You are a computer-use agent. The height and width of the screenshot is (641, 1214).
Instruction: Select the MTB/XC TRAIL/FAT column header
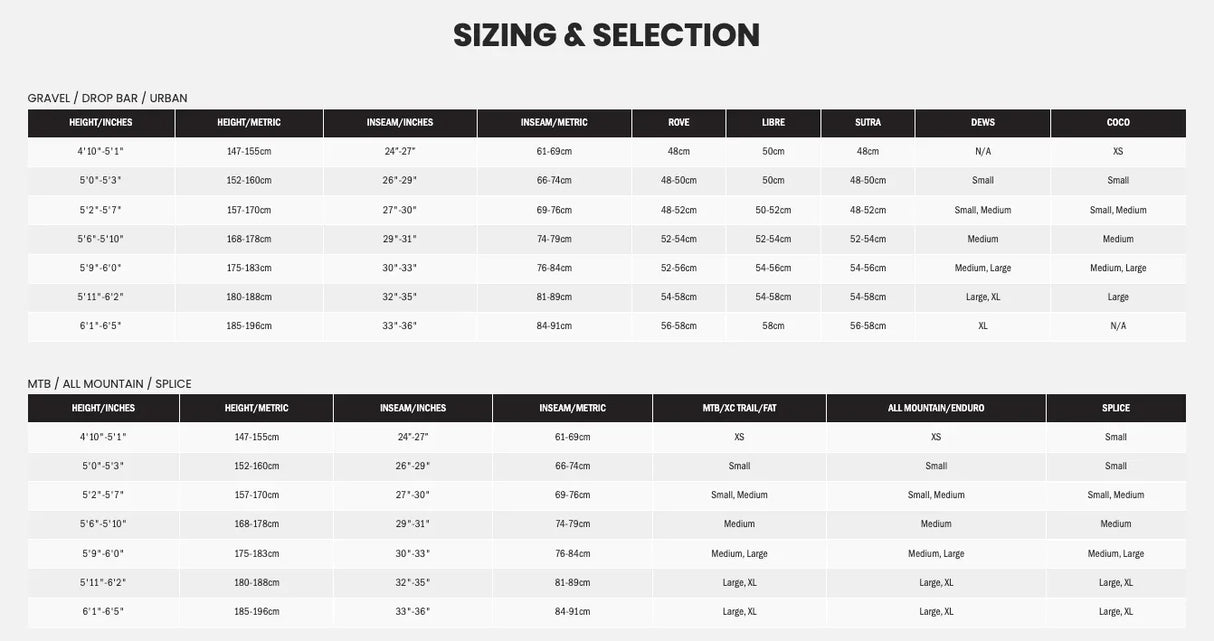point(739,408)
